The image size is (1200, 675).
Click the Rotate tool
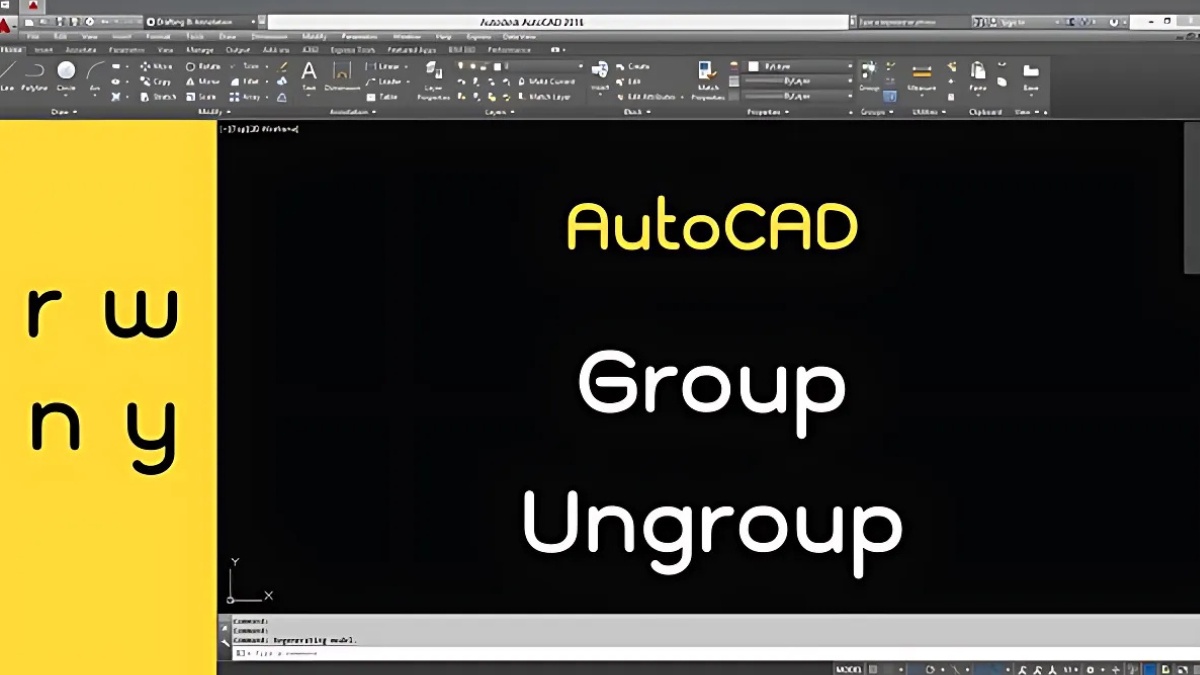pyautogui.click(x=203, y=66)
